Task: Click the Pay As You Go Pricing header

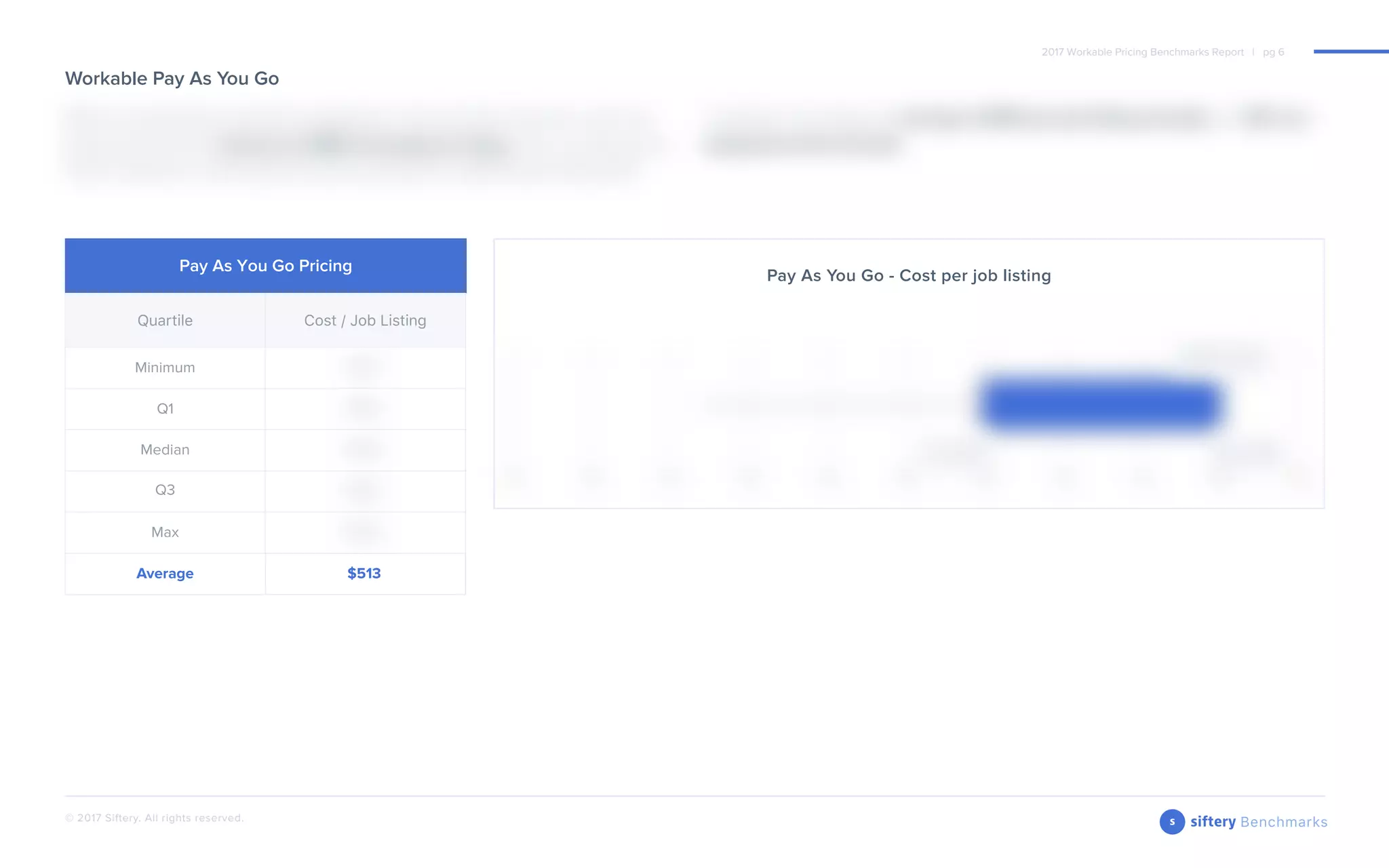Action: point(265,266)
